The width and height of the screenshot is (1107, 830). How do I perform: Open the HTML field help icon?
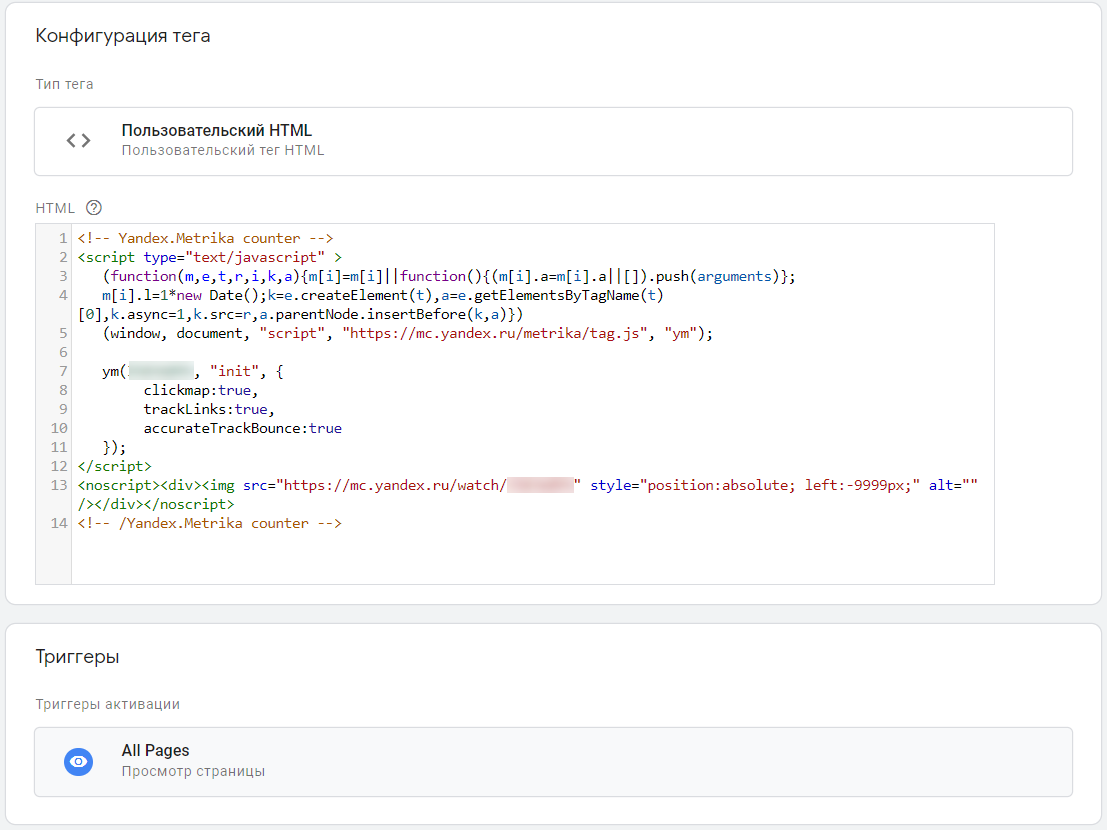click(94, 208)
